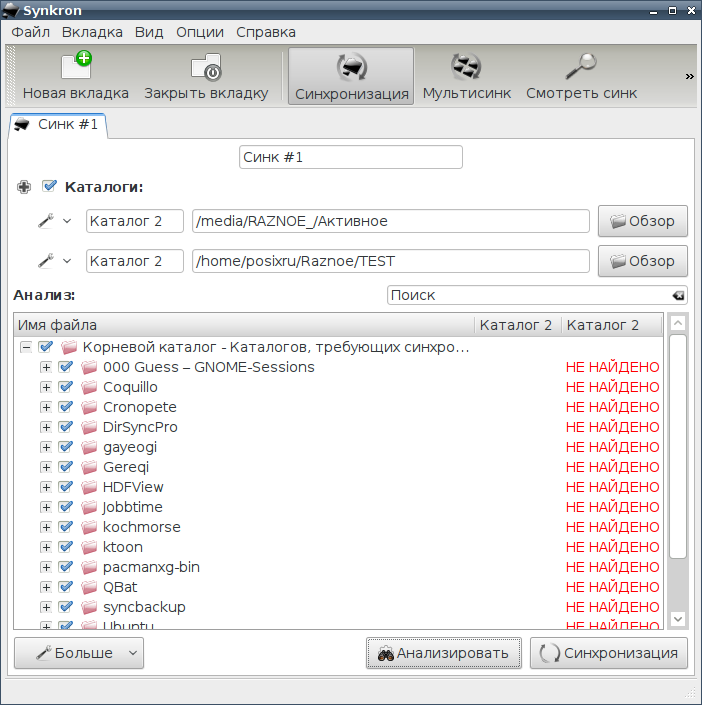Click the wrench icon for /media/RAZNOE_/Активное

coord(46,221)
